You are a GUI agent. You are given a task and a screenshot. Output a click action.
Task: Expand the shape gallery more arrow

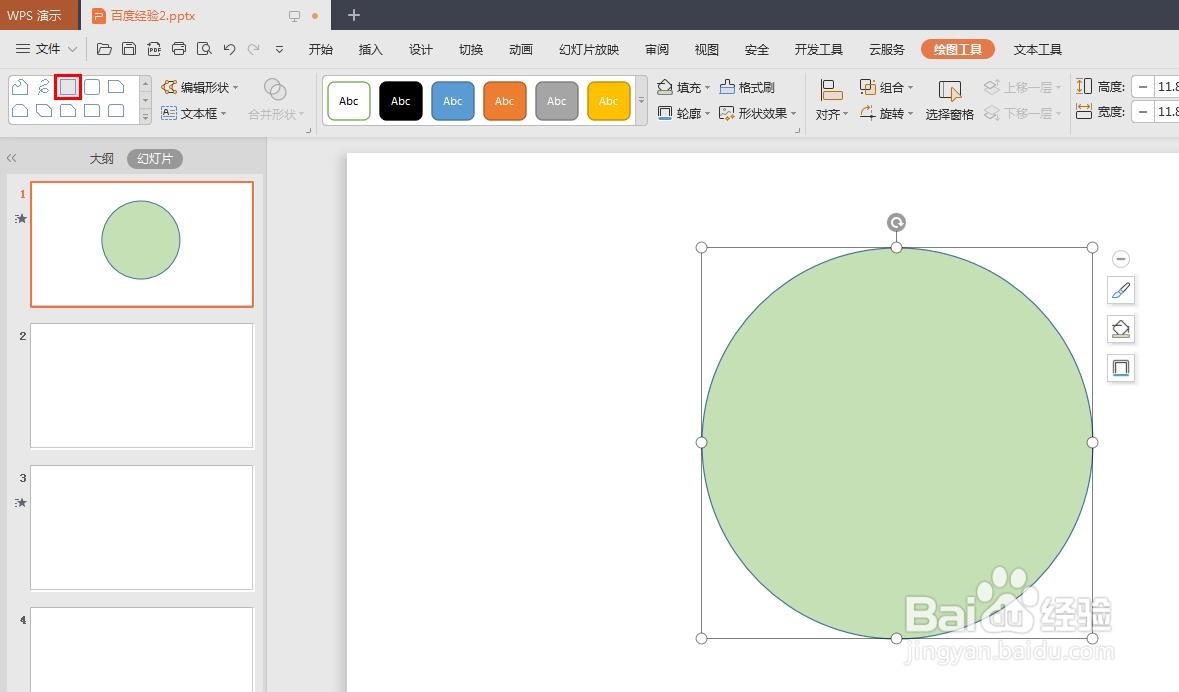pyautogui.click(x=146, y=117)
